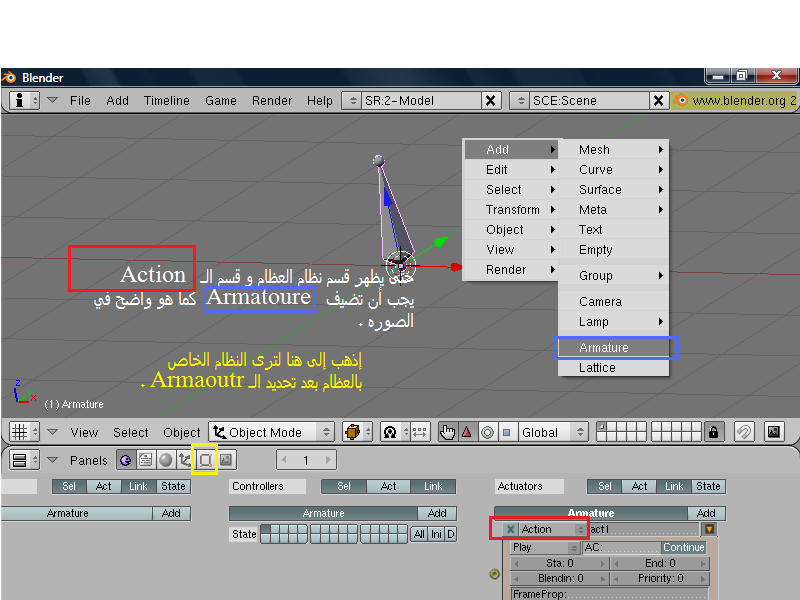The width and height of the screenshot is (800, 600).
Task: Collapse the menus triangle beside Panels
Action: pyautogui.click(x=52, y=460)
